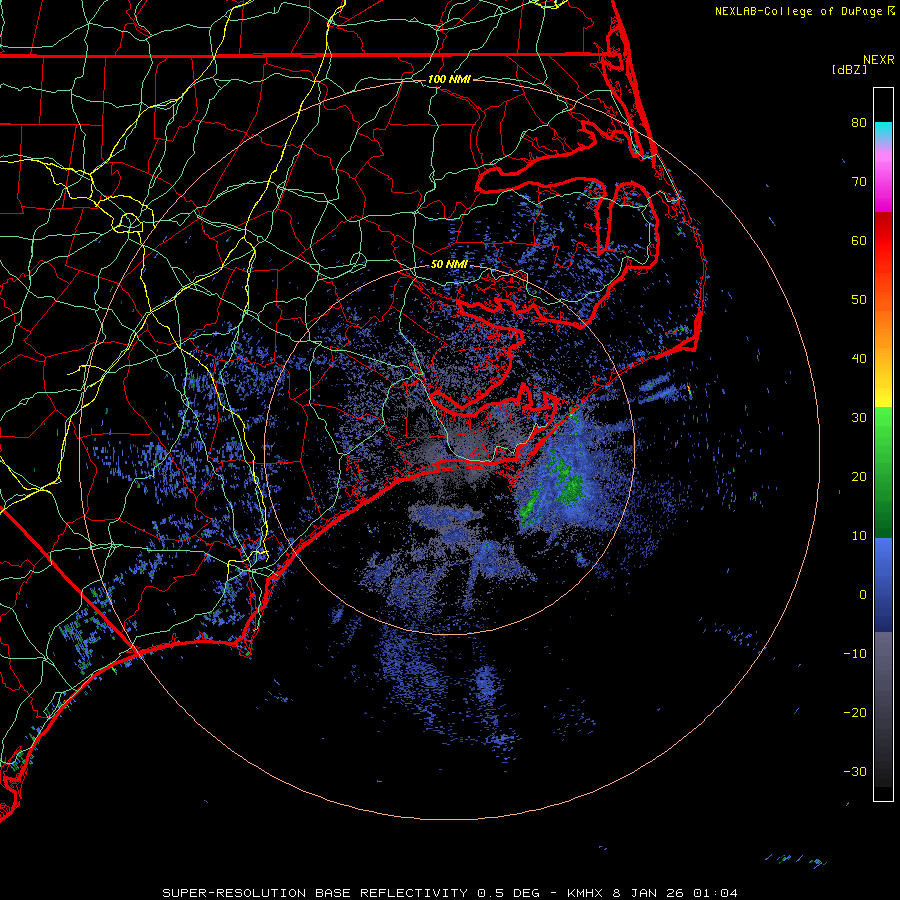Click the 100 NMI range ring label

(449, 79)
